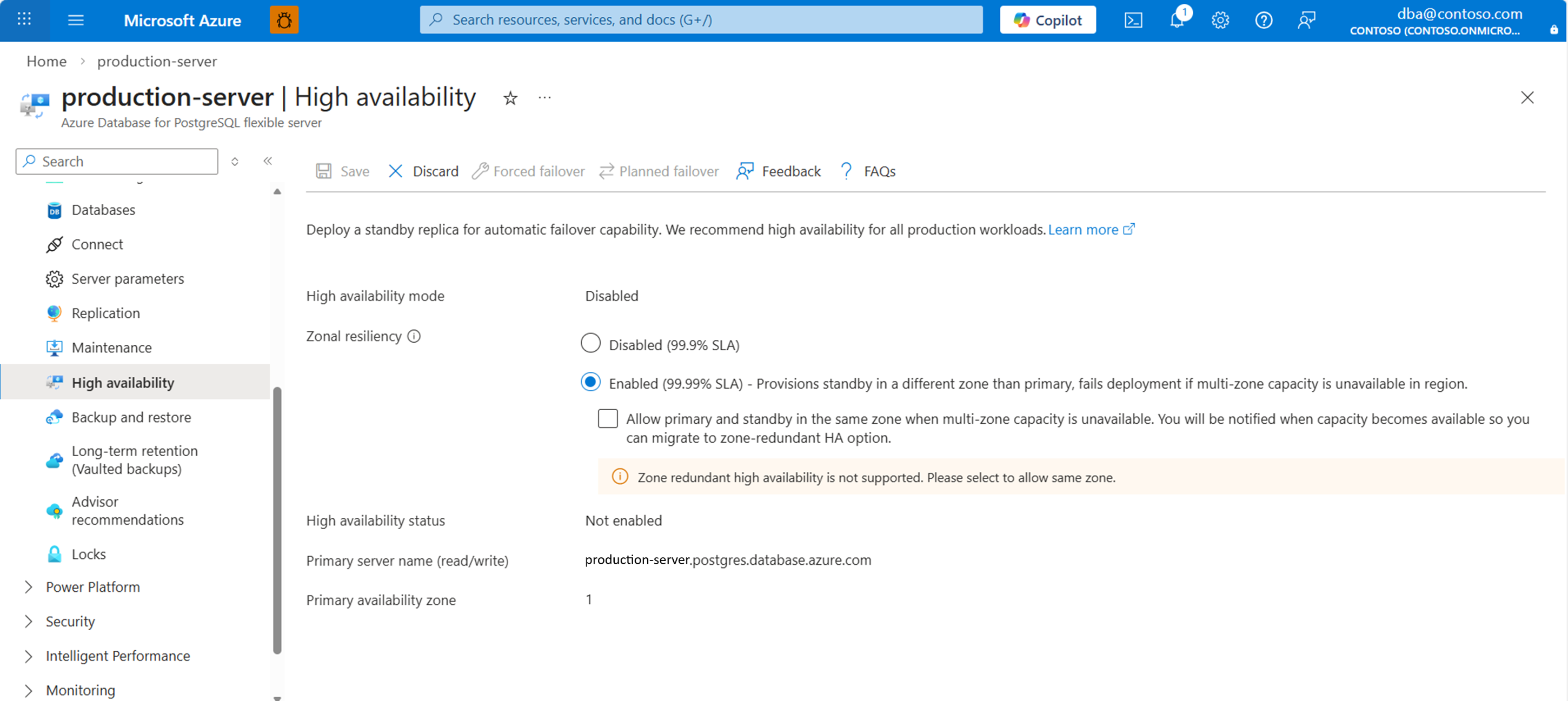
Task: Click the bug report icon
Action: [x=284, y=20]
